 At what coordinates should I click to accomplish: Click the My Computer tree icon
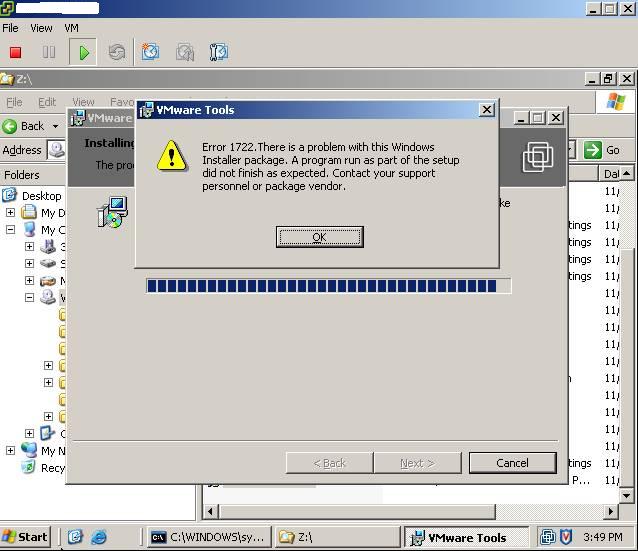pyautogui.click(x=29, y=230)
